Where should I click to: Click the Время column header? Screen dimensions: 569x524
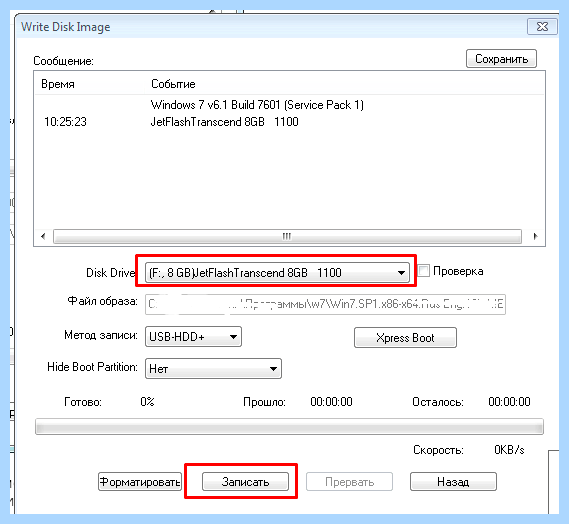pyautogui.click(x=58, y=84)
